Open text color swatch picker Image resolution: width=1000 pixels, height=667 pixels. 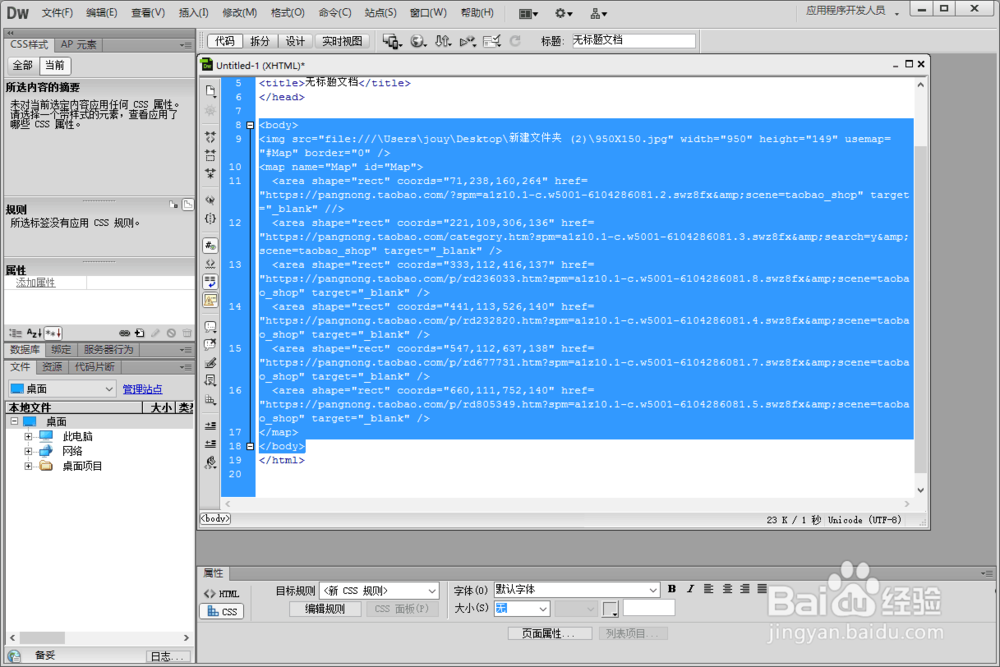pyautogui.click(x=610, y=609)
